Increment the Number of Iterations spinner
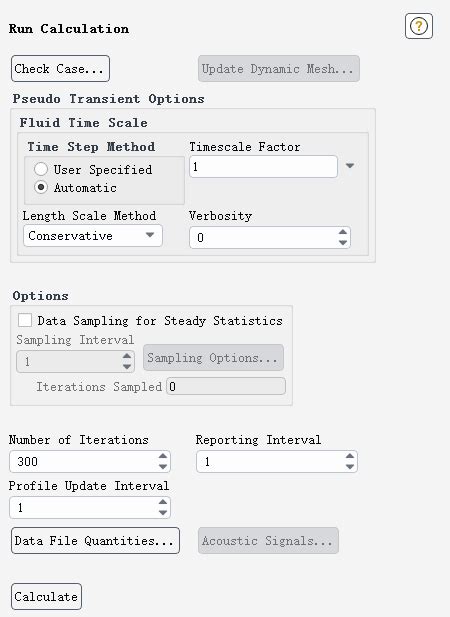 click(x=163, y=456)
